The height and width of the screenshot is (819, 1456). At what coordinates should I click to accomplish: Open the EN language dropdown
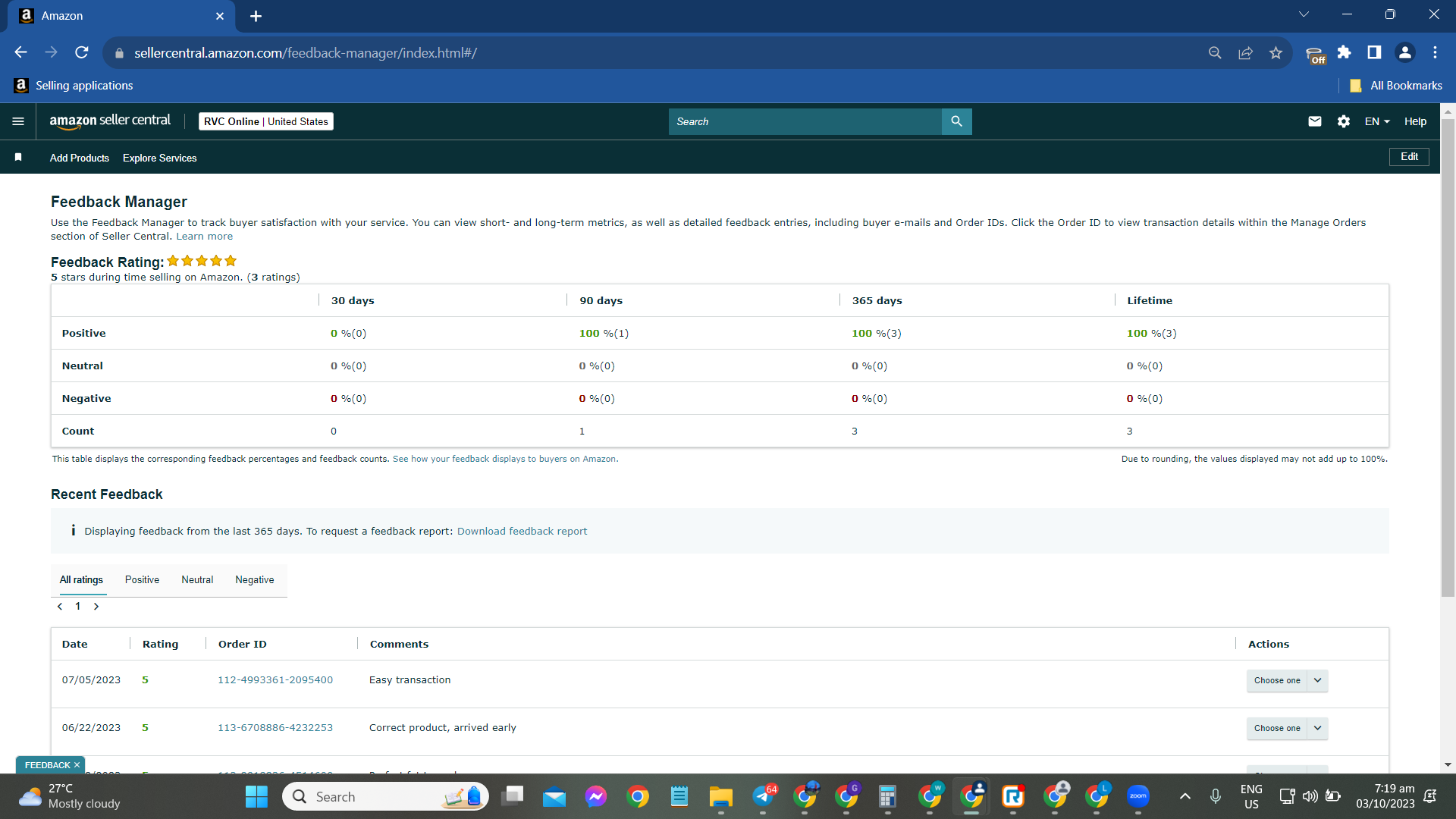click(1377, 121)
